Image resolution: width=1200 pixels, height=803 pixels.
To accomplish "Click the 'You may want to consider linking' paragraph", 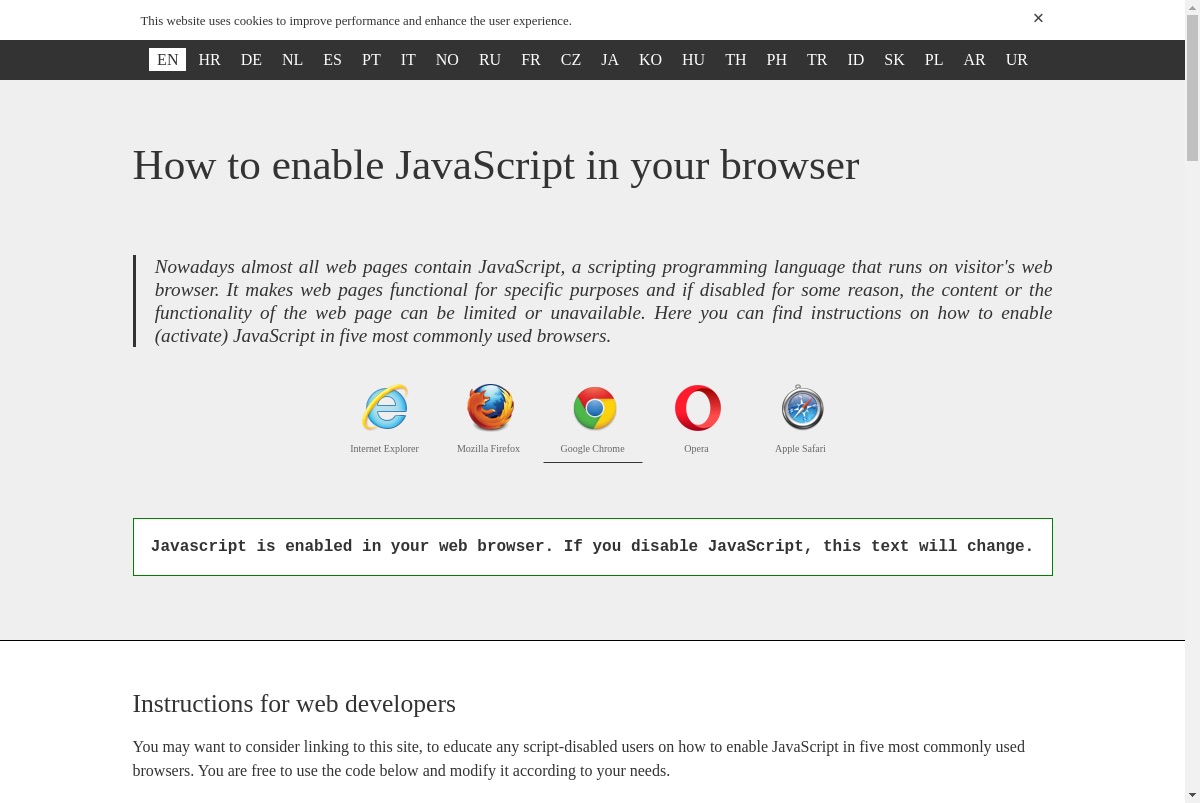I will coord(579,759).
